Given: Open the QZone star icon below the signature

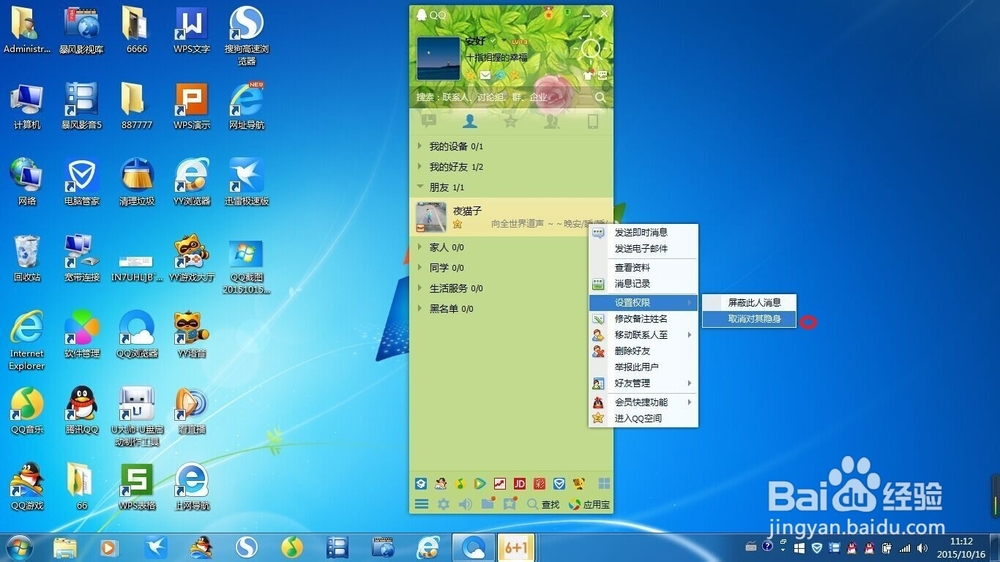Looking at the screenshot, I should pyautogui.click(x=471, y=75).
